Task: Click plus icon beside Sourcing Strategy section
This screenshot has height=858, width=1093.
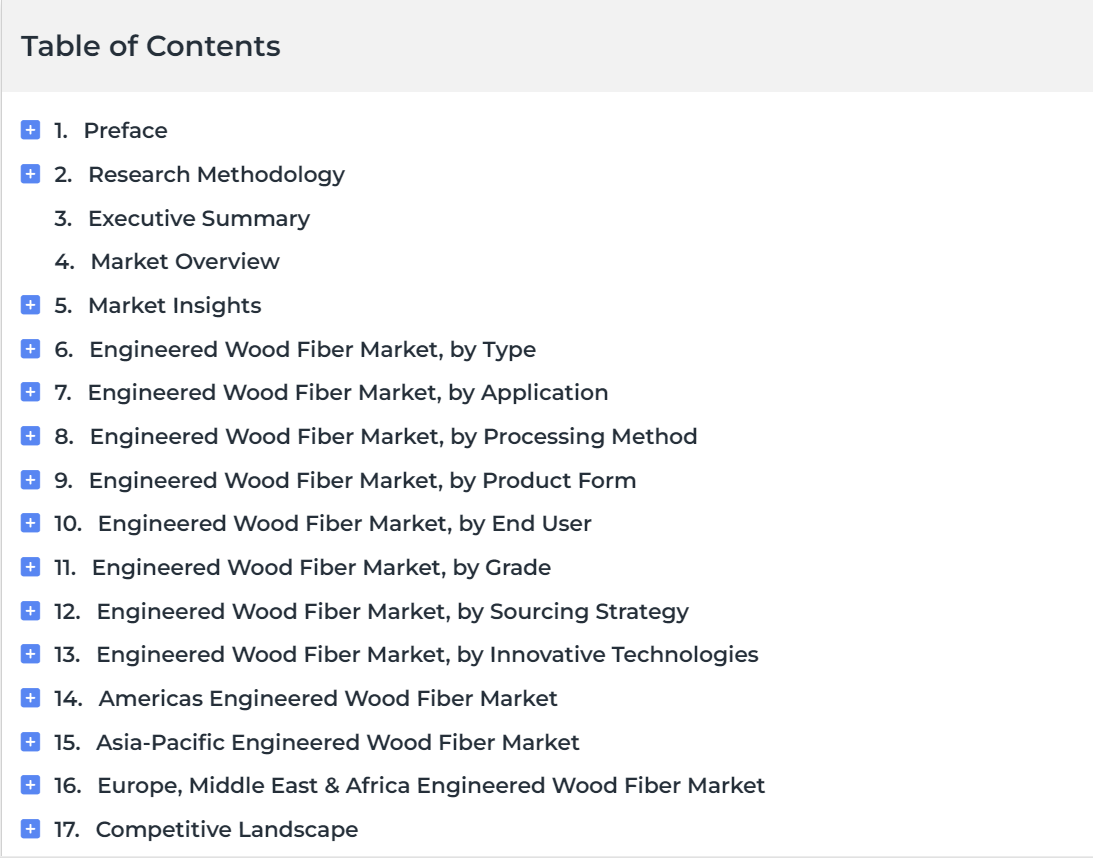Action: (30, 611)
